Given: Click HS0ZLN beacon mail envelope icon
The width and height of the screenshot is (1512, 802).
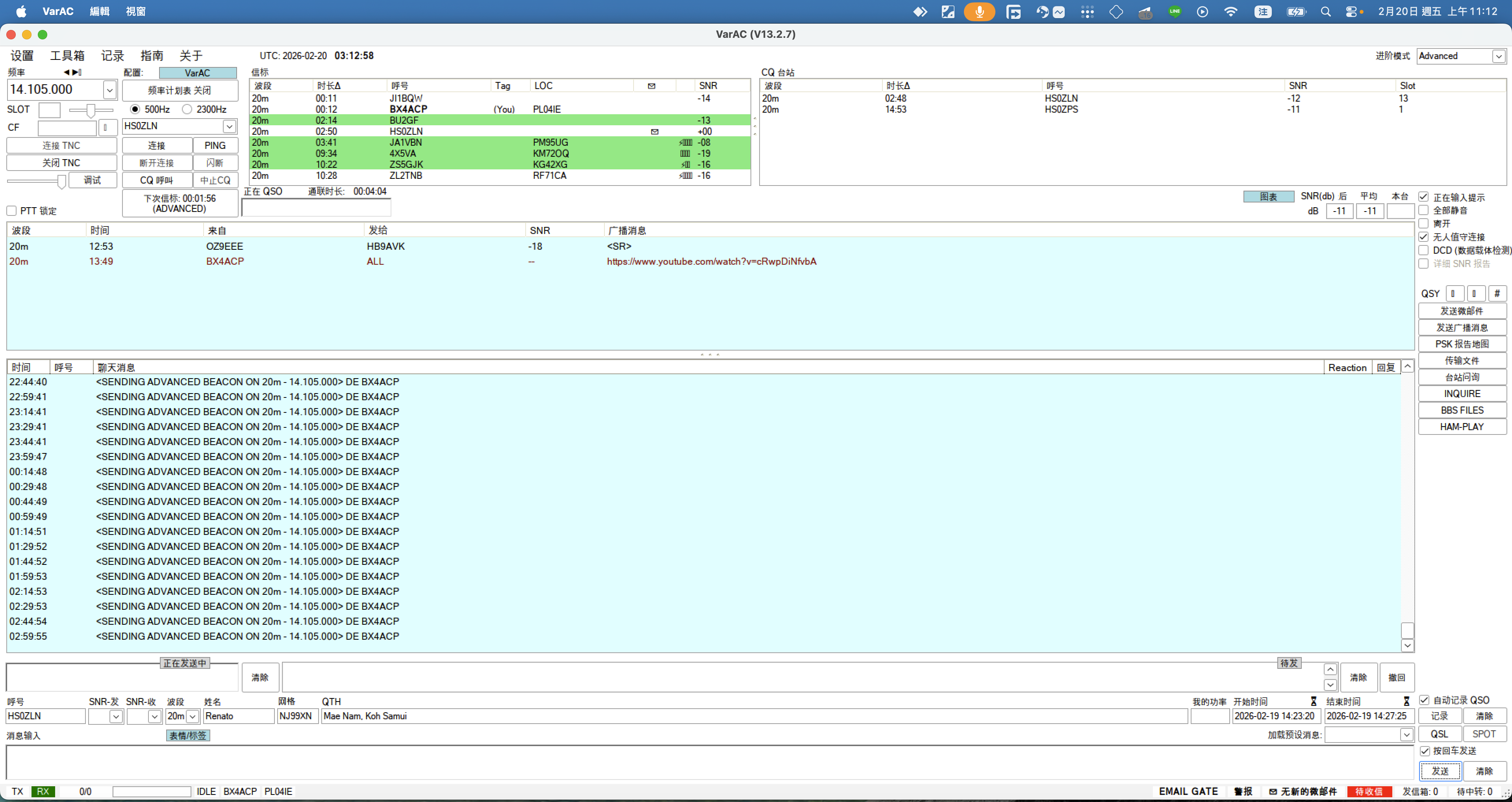Looking at the screenshot, I should pyautogui.click(x=654, y=132).
